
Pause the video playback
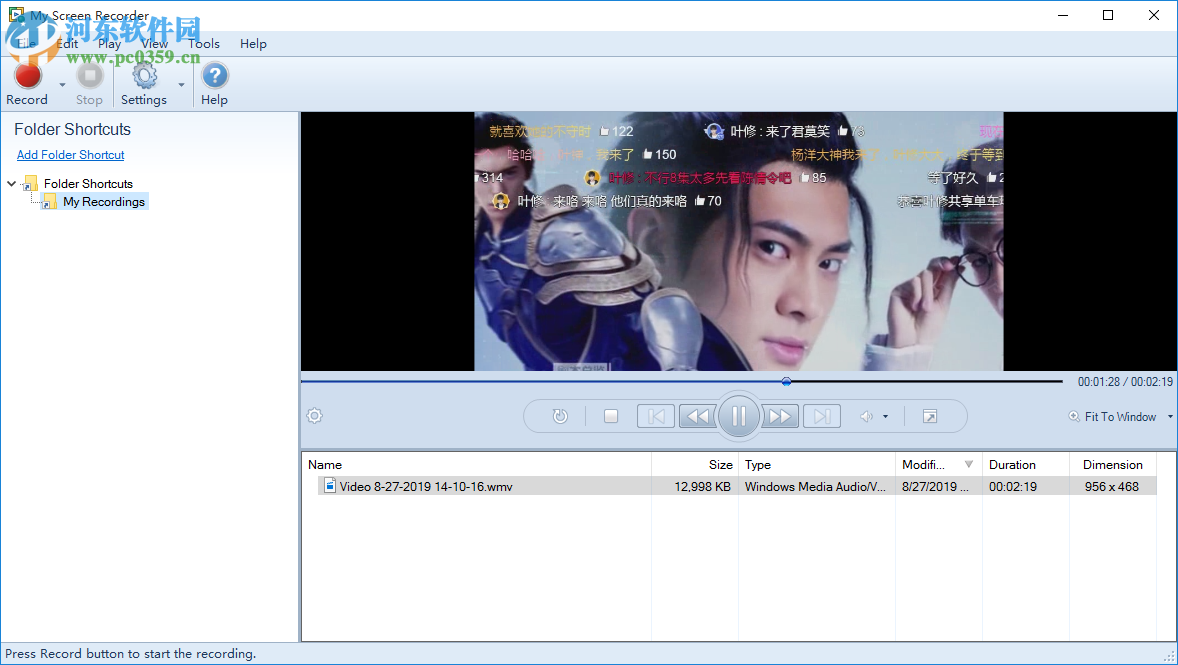click(x=739, y=416)
